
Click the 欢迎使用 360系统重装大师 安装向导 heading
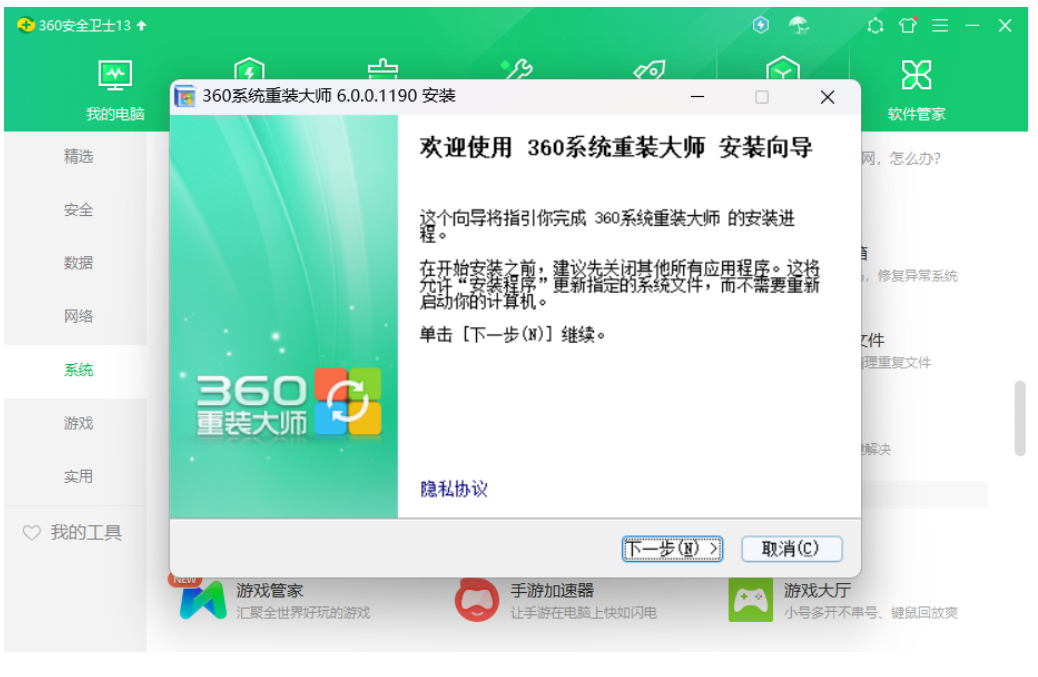pos(616,147)
